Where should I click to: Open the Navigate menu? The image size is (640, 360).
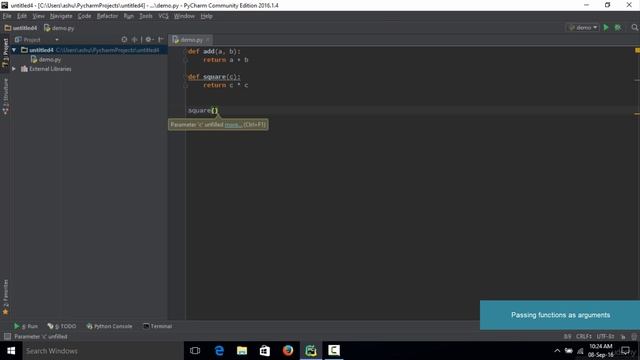click(x=61, y=16)
